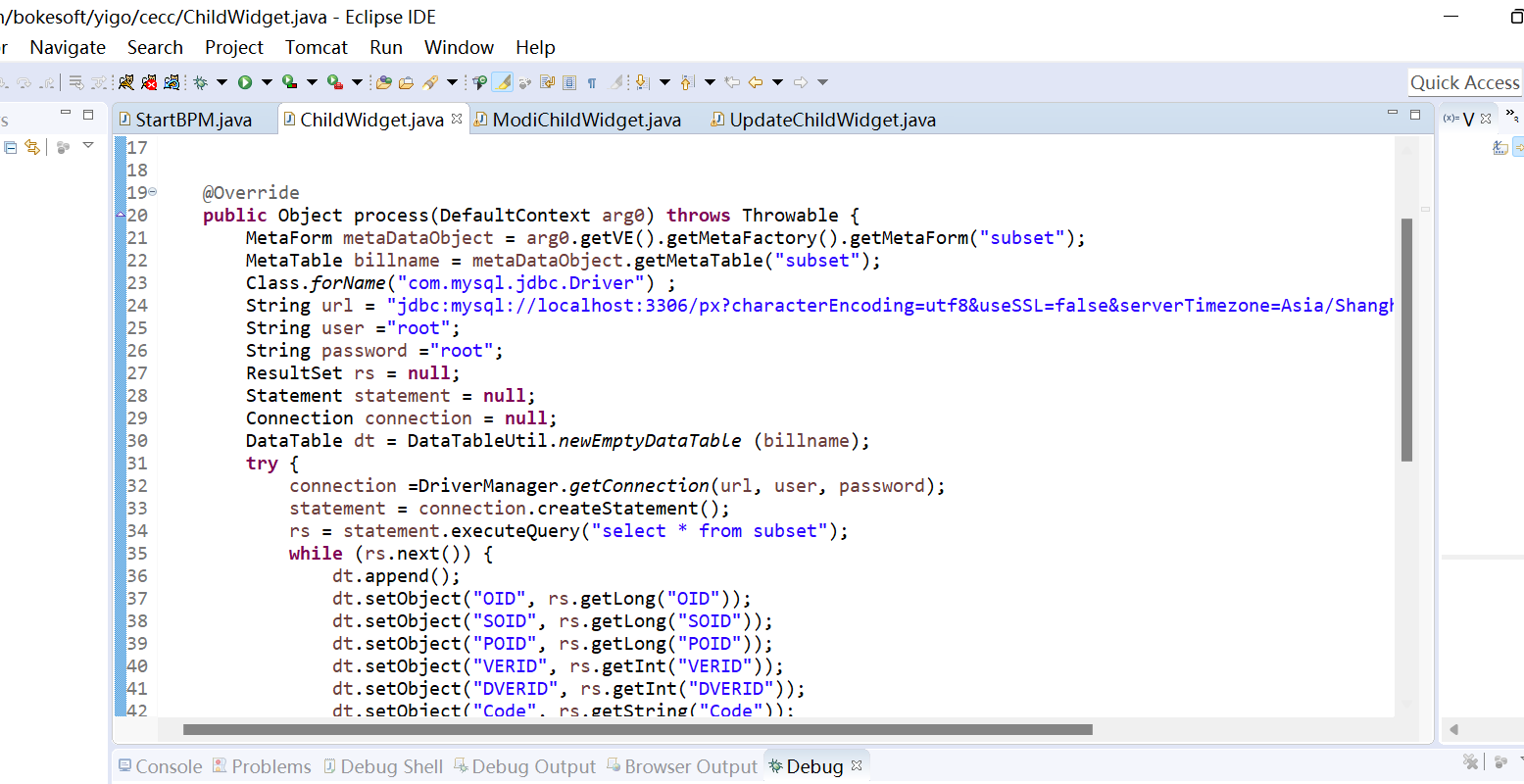Restart Tomcat with the third cat icon
Image resolution: width=1524 pixels, height=784 pixels.
pos(172,82)
